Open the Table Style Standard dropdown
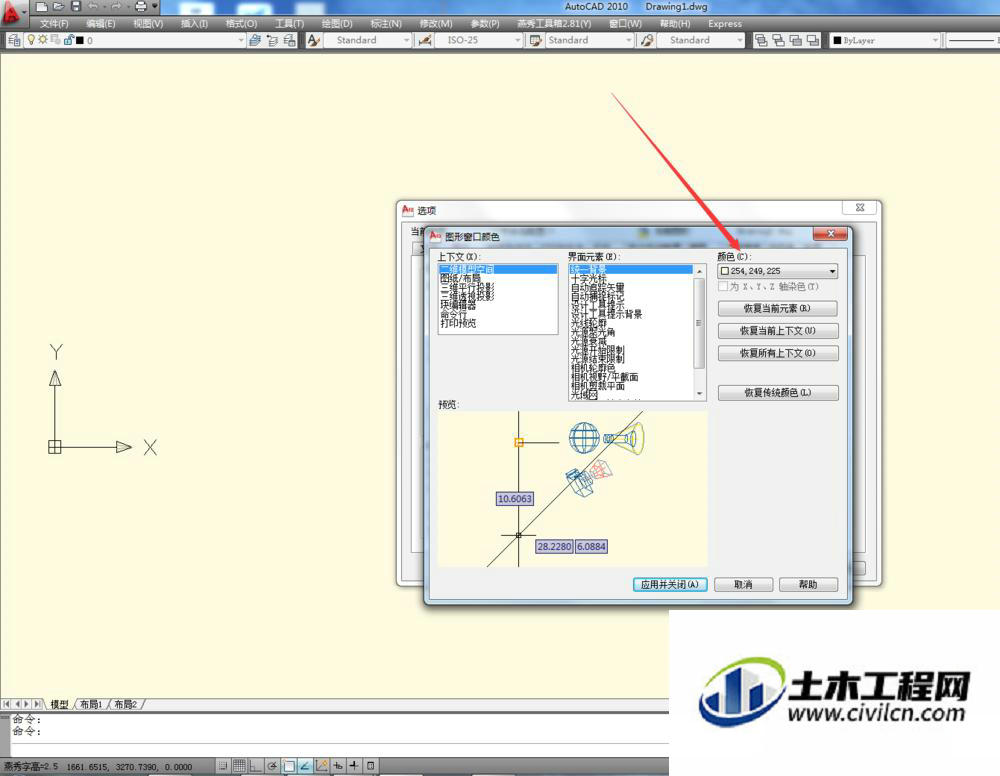This screenshot has height=776, width=1000. point(628,40)
